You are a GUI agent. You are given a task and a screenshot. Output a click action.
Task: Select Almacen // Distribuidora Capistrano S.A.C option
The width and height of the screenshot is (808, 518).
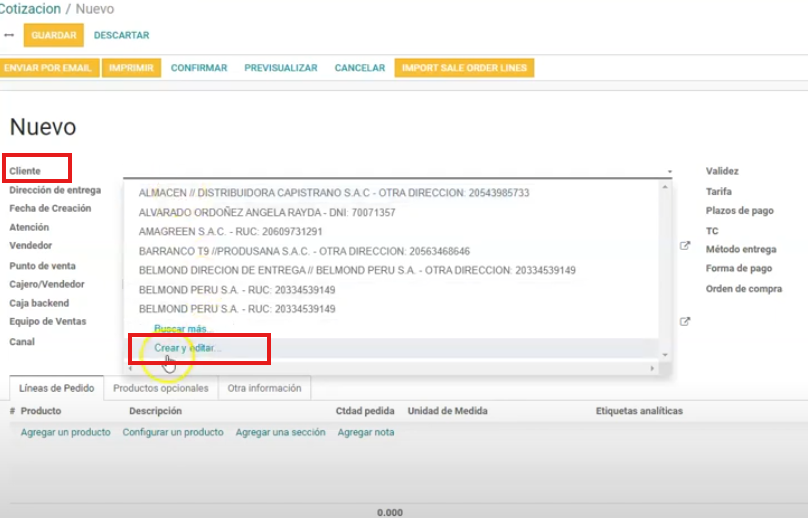[334, 193]
